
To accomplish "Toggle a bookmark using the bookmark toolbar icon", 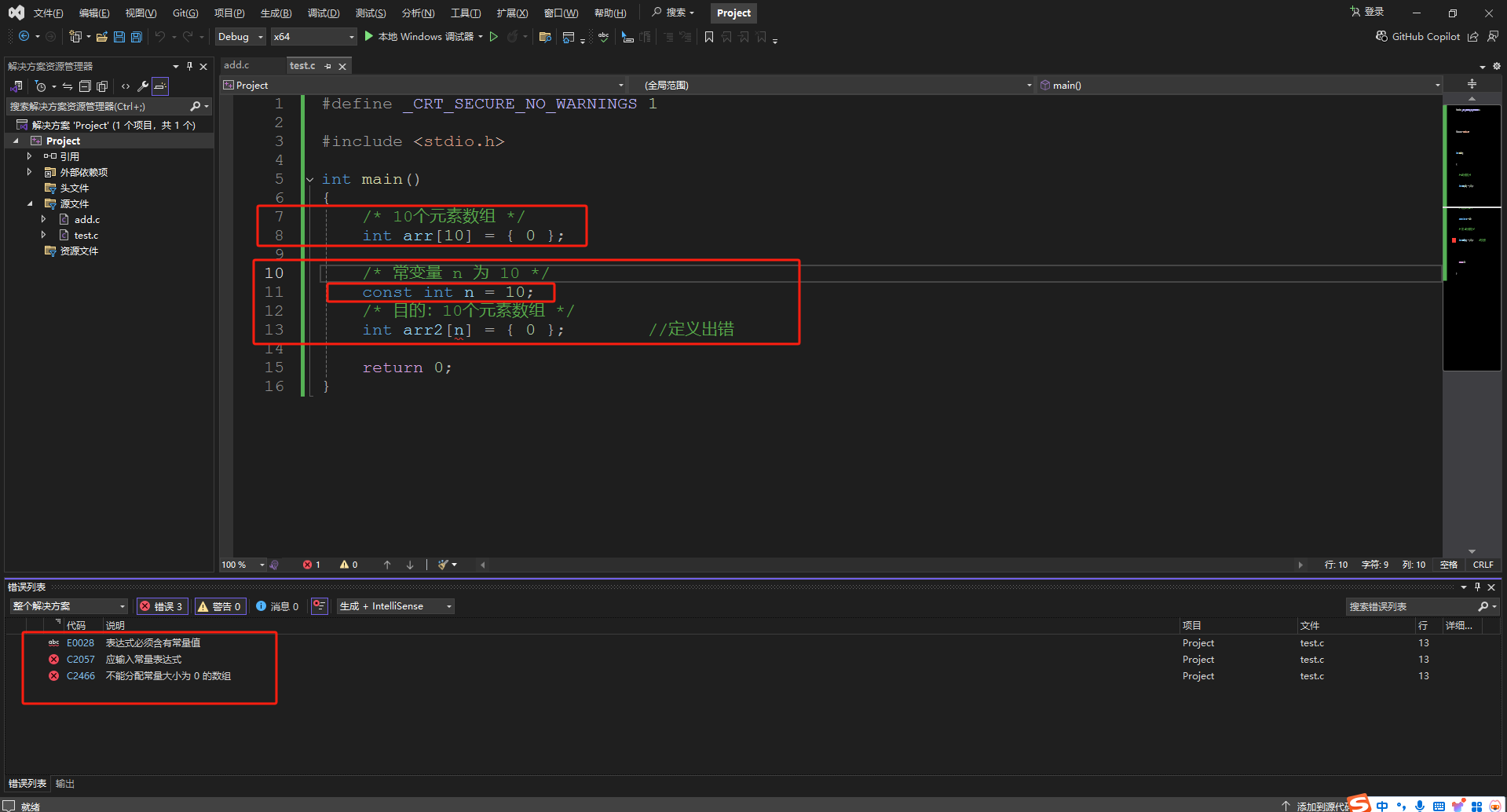I will click(709, 37).
